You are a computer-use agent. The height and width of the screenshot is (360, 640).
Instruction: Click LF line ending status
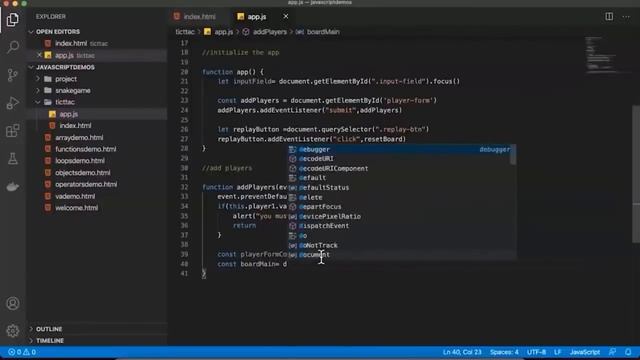point(558,352)
